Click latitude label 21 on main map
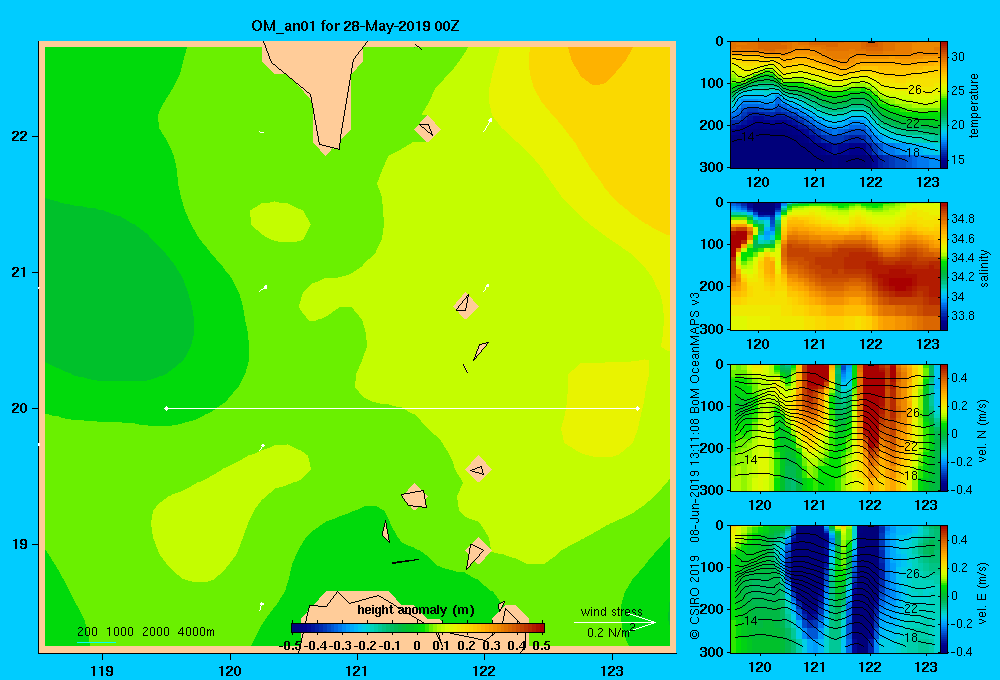Screen dimensions: 1000x680 [x=20, y=272]
